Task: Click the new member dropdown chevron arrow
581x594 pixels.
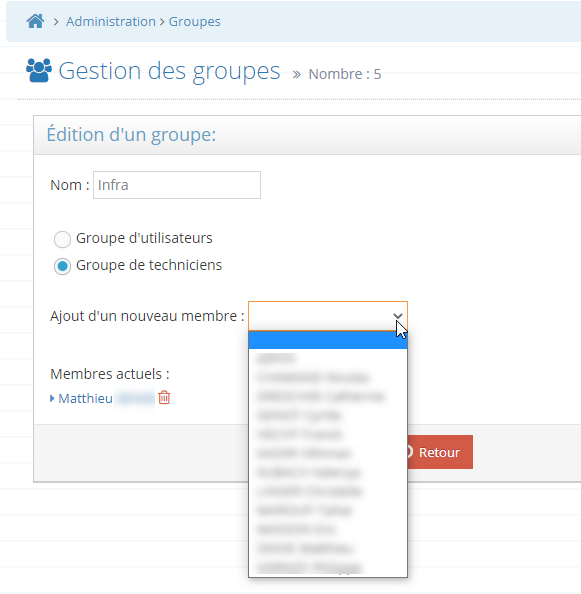Action: click(x=397, y=316)
